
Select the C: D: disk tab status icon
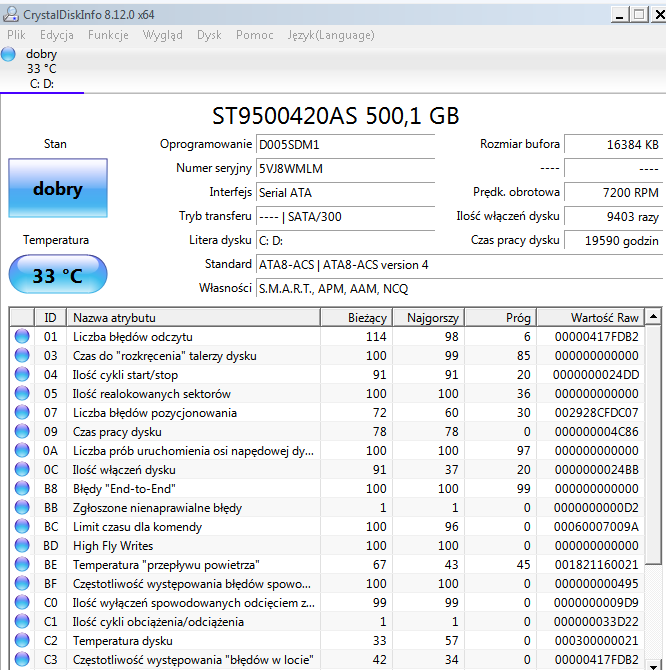8,54
